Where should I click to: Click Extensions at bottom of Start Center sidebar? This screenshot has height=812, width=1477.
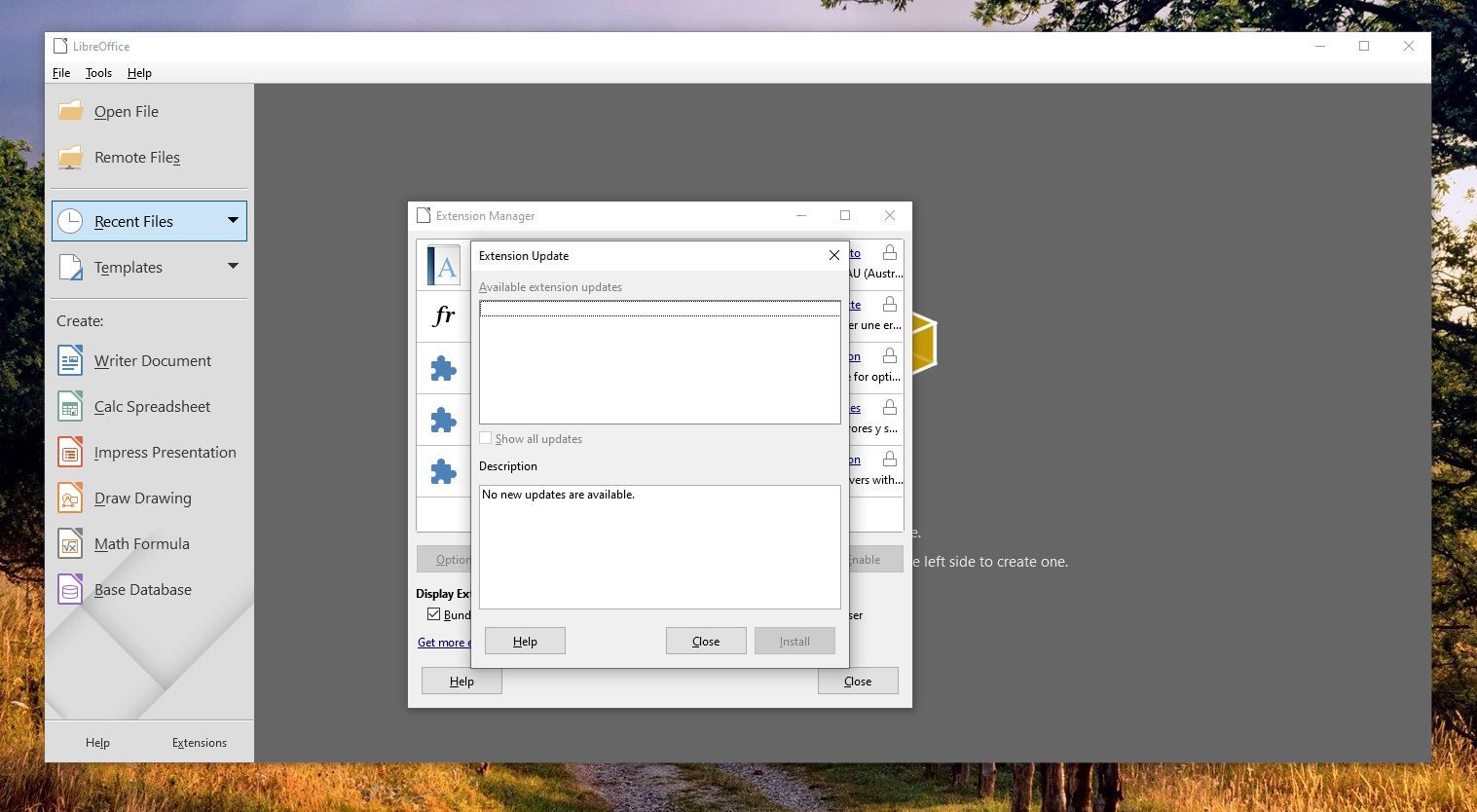tap(200, 742)
